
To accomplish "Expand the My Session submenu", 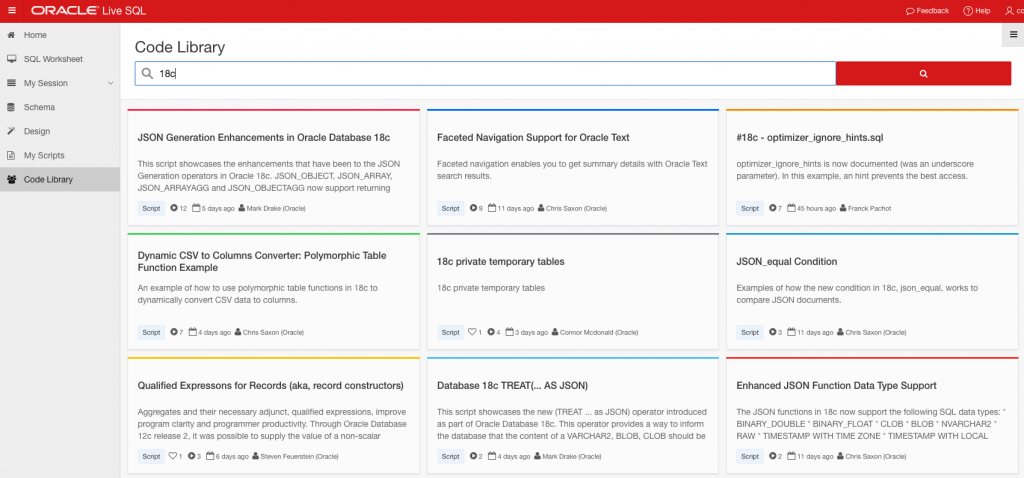I will point(111,83).
